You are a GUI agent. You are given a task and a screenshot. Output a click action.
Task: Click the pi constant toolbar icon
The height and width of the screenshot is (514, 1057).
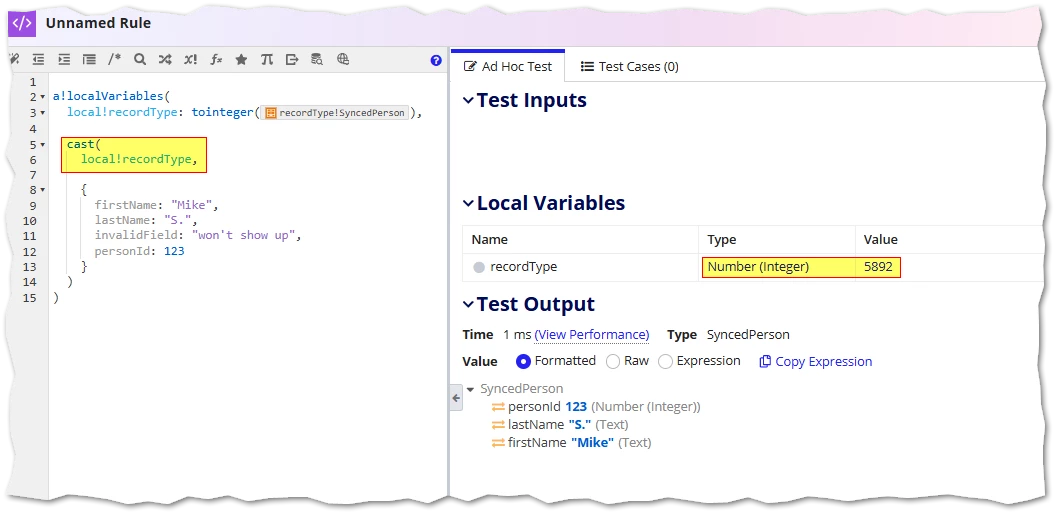pos(267,59)
